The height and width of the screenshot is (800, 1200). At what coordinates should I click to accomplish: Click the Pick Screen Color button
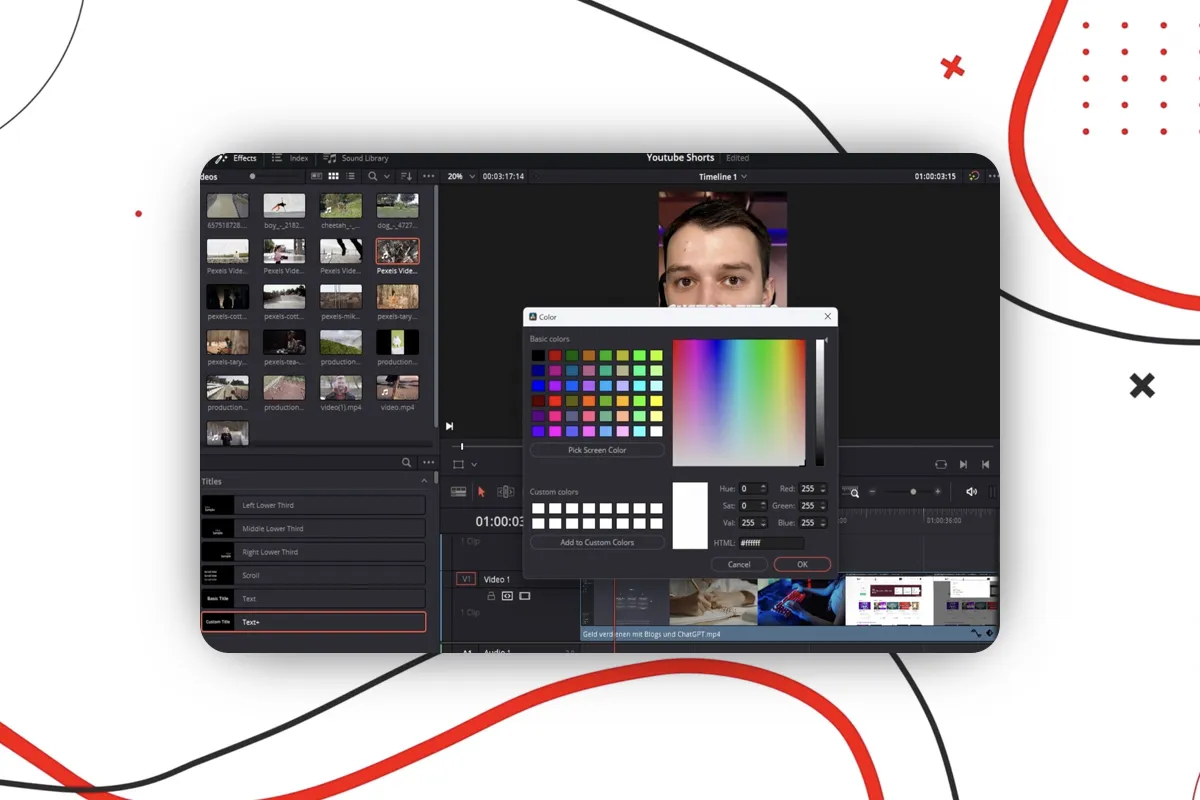597,451
